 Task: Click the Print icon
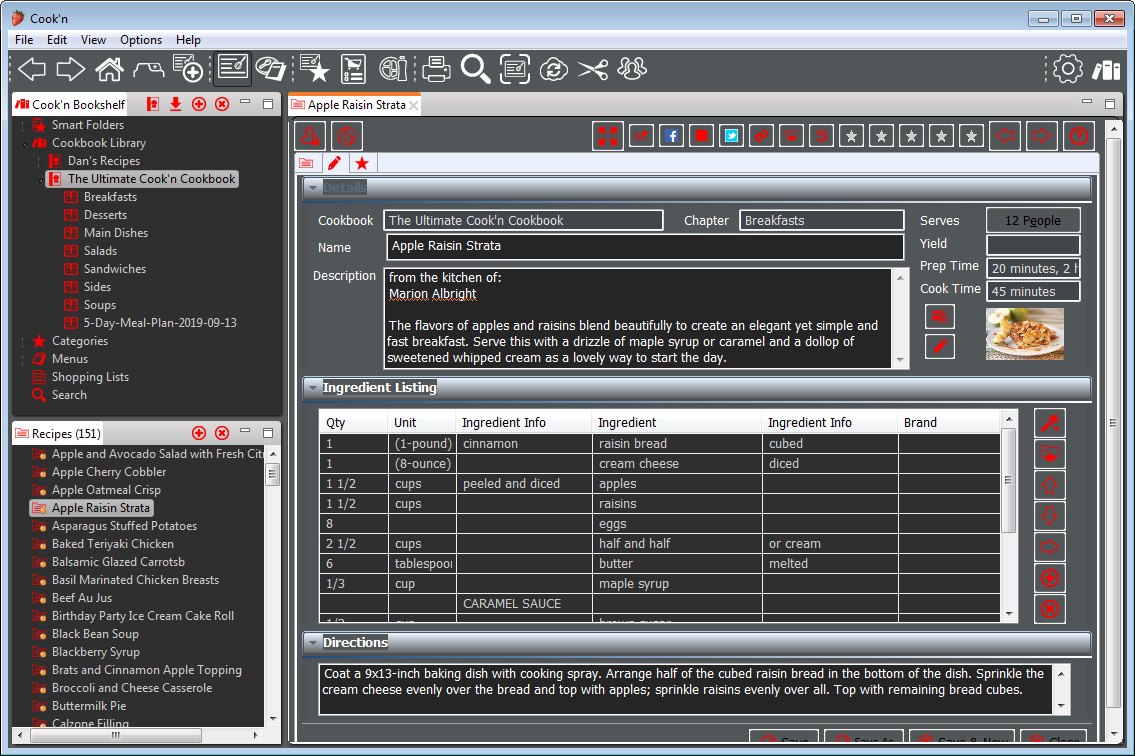436,69
